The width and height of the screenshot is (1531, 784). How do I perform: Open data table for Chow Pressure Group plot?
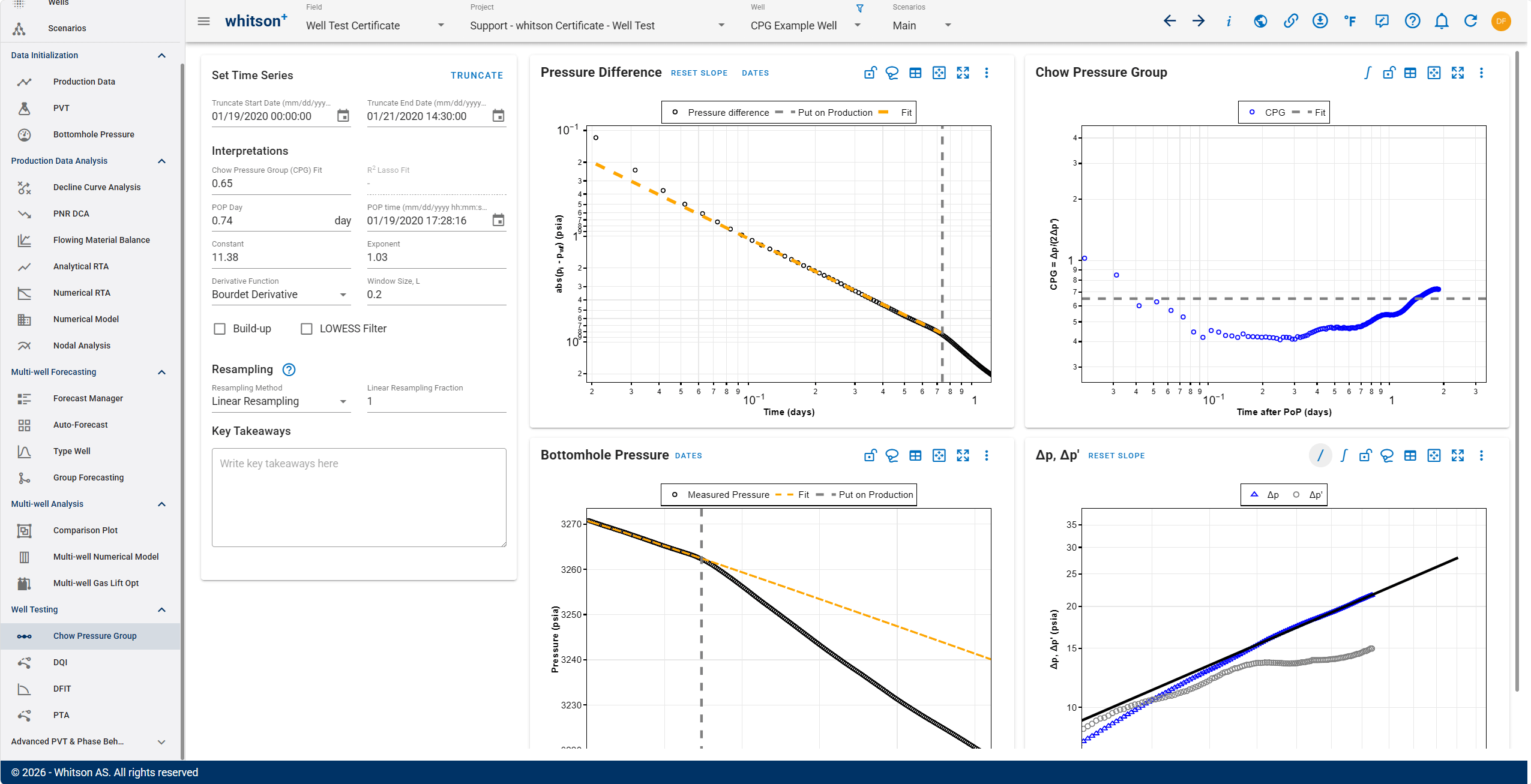1410,73
